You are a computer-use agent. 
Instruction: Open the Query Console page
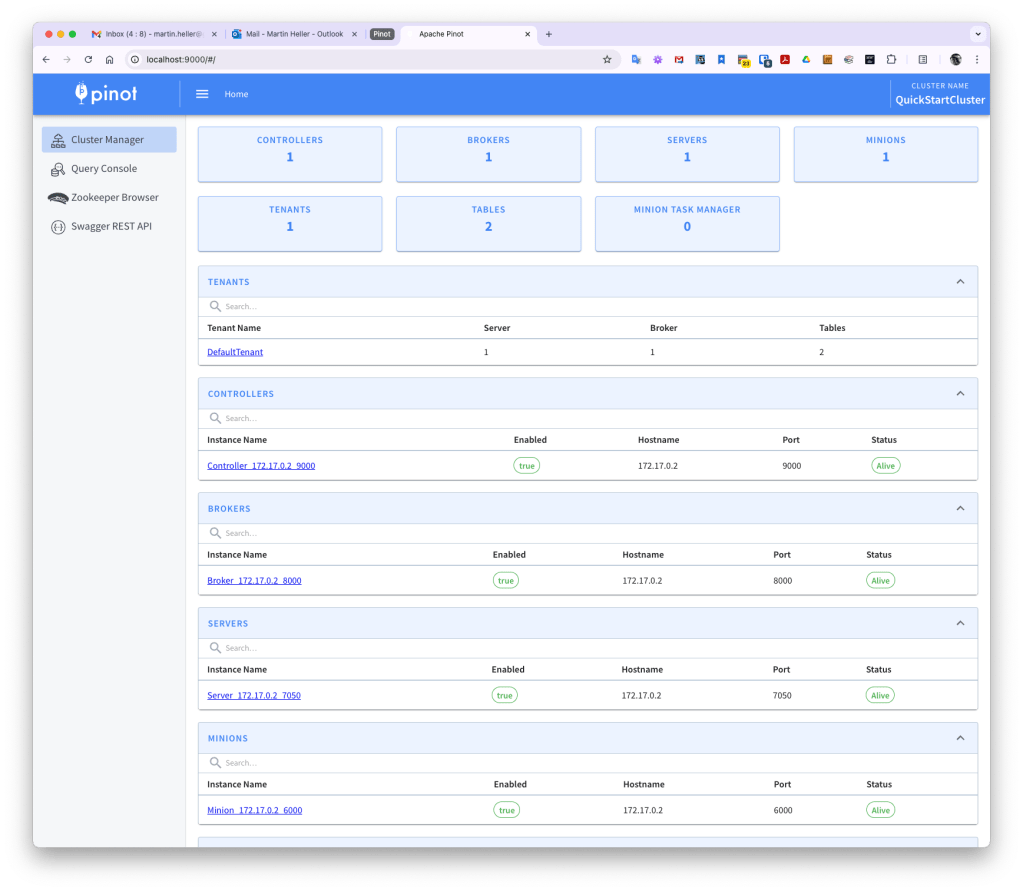[x=104, y=169]
